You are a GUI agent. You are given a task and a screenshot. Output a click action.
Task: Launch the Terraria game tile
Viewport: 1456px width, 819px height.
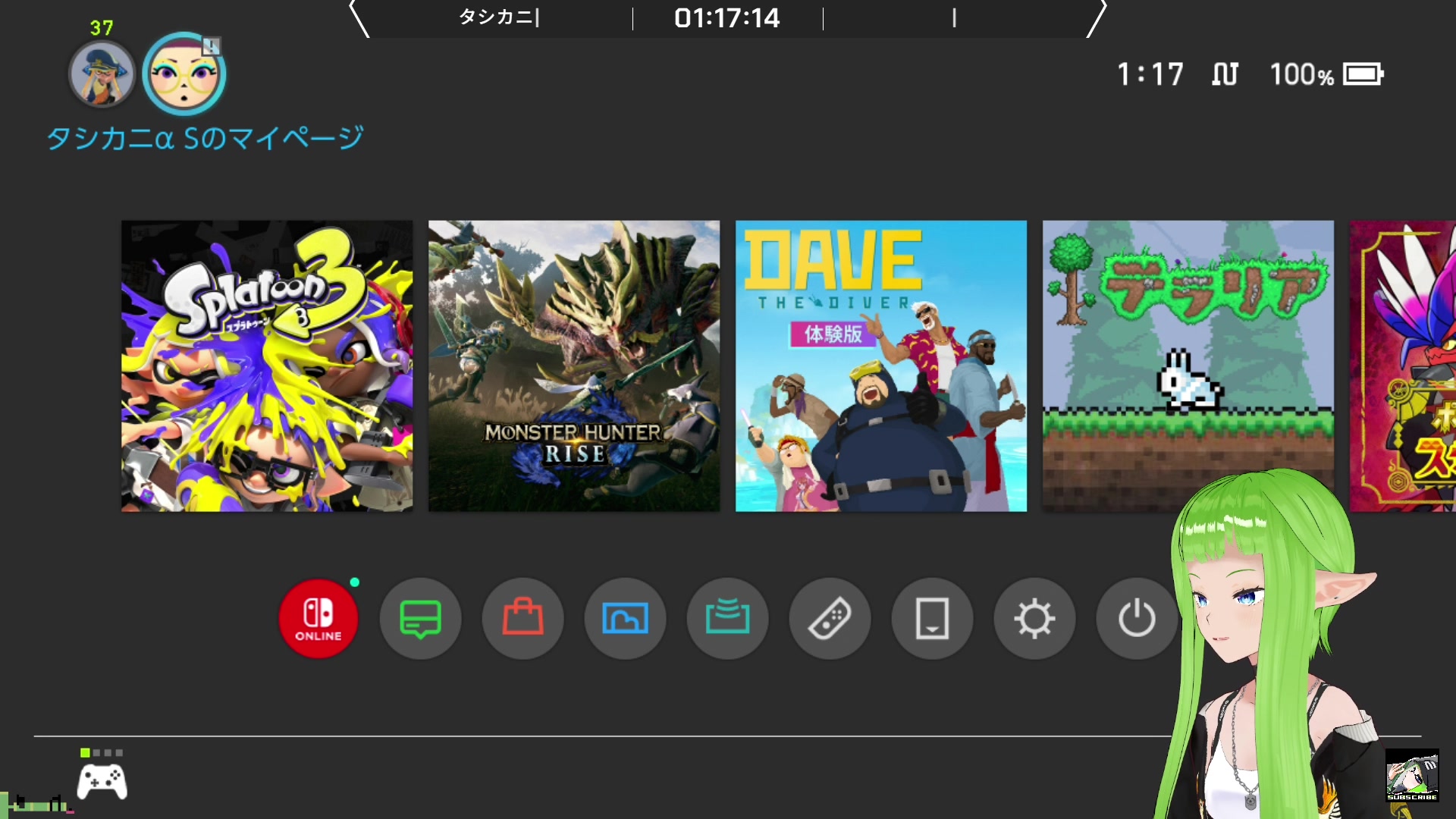coord(1188,366)
